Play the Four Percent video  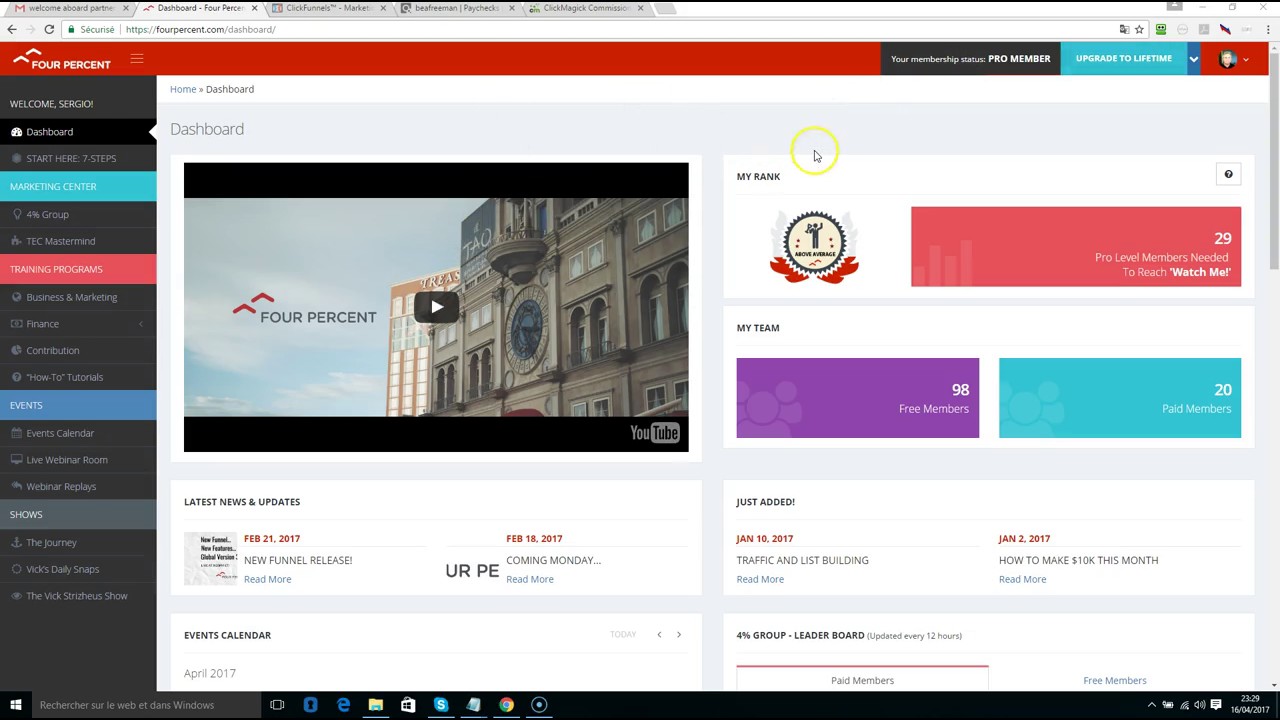[x=436, y=307]
